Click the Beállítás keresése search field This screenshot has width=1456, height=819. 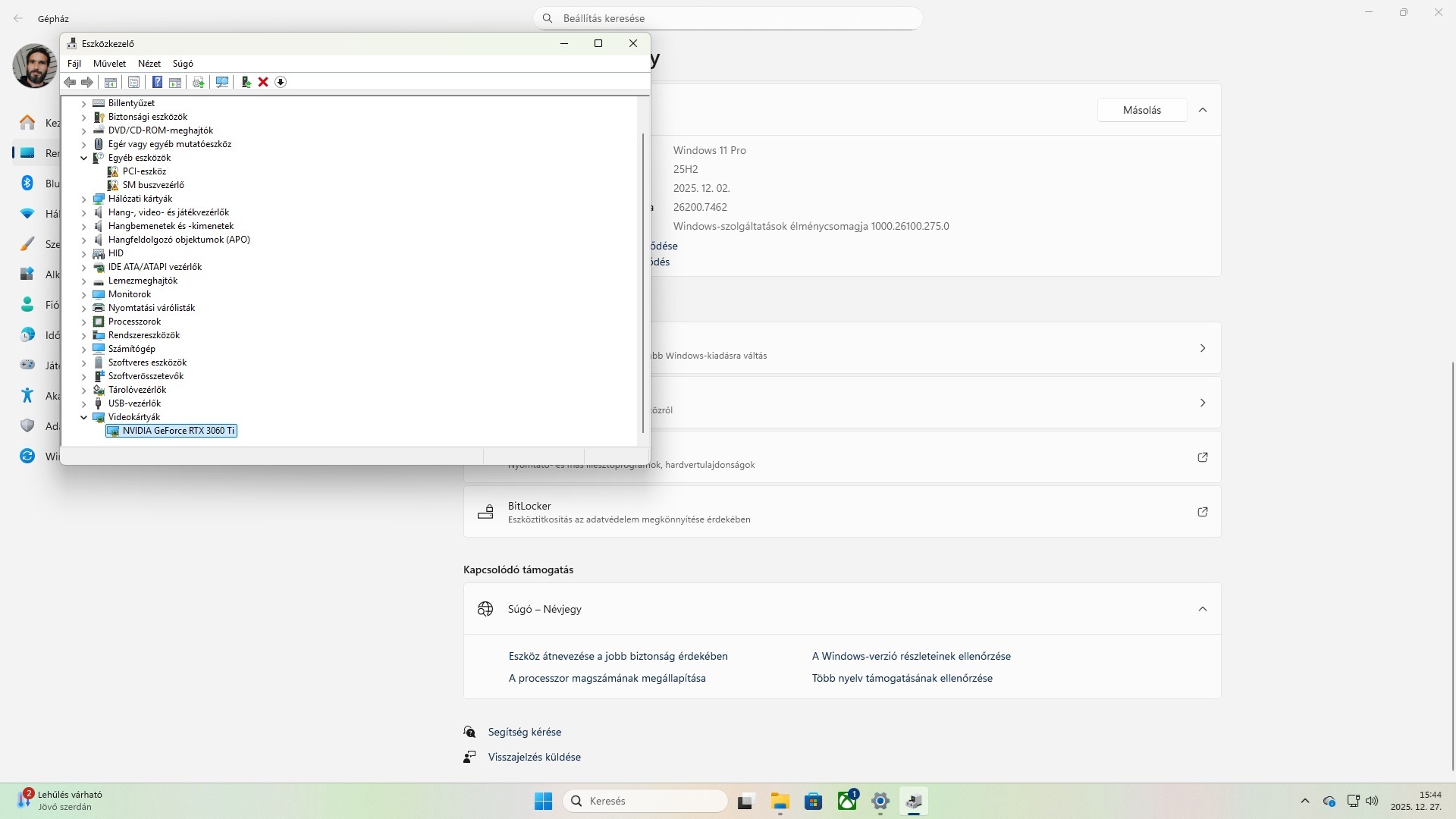728,18
